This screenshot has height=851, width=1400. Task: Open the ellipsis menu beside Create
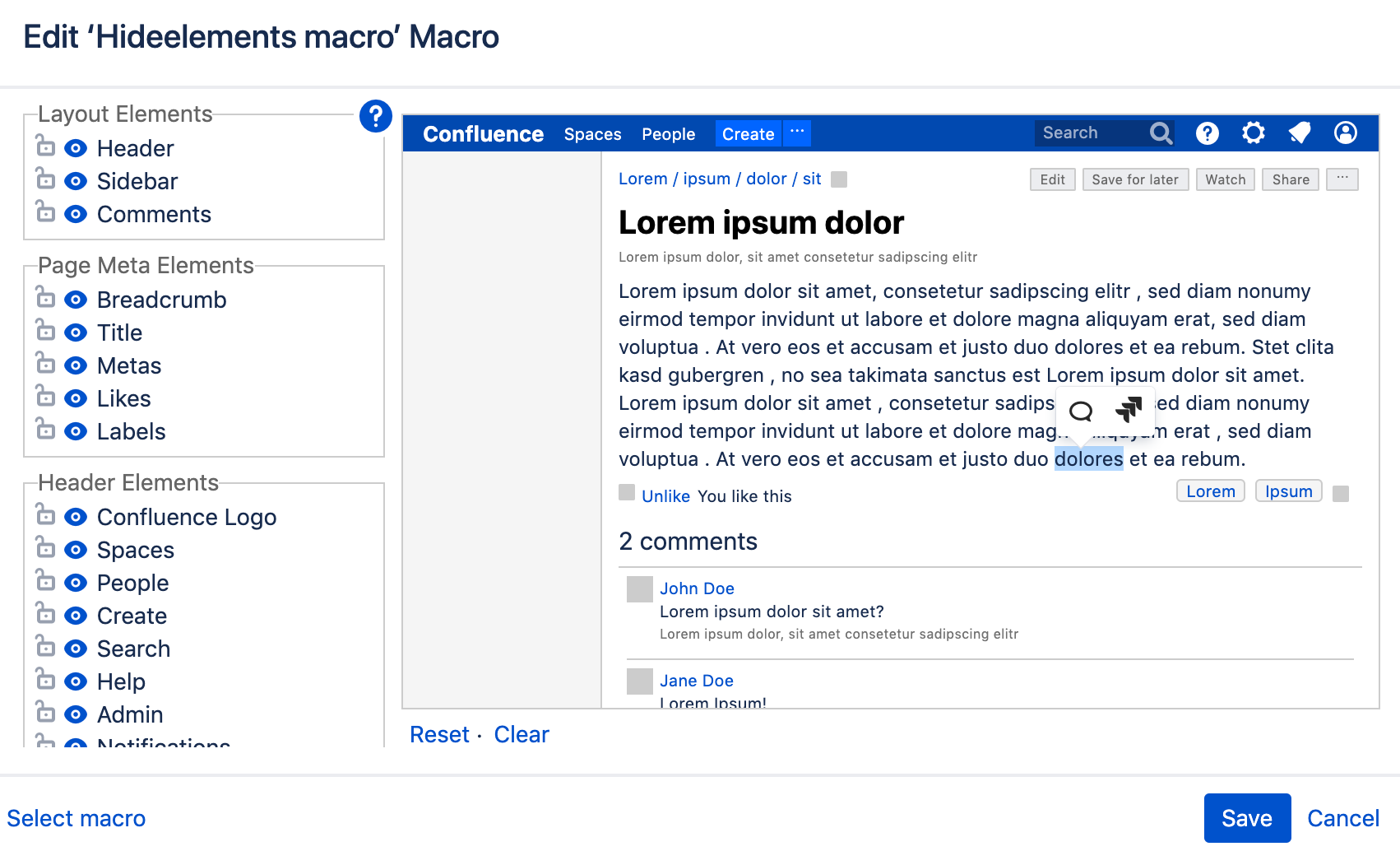tap(796, 133)
